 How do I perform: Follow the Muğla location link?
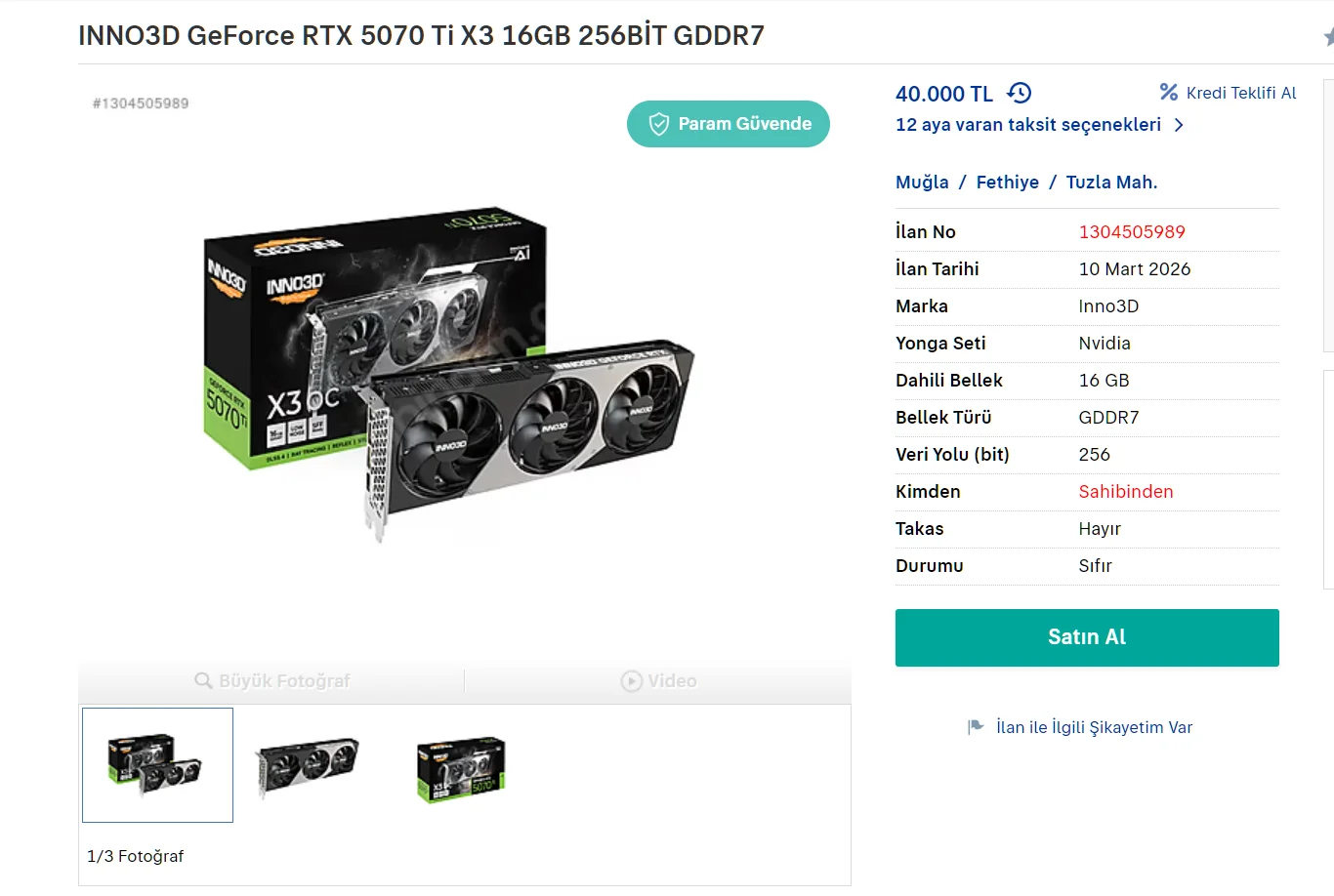(922, 183)
